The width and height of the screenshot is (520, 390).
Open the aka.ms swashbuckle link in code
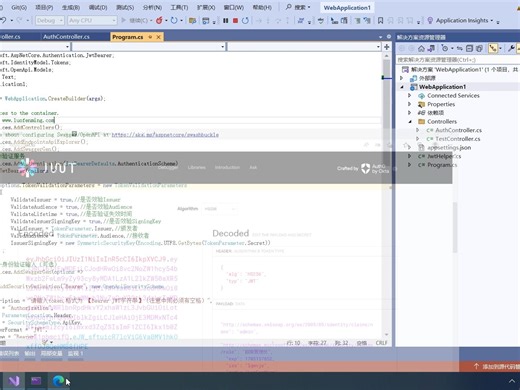click(165, 135)
